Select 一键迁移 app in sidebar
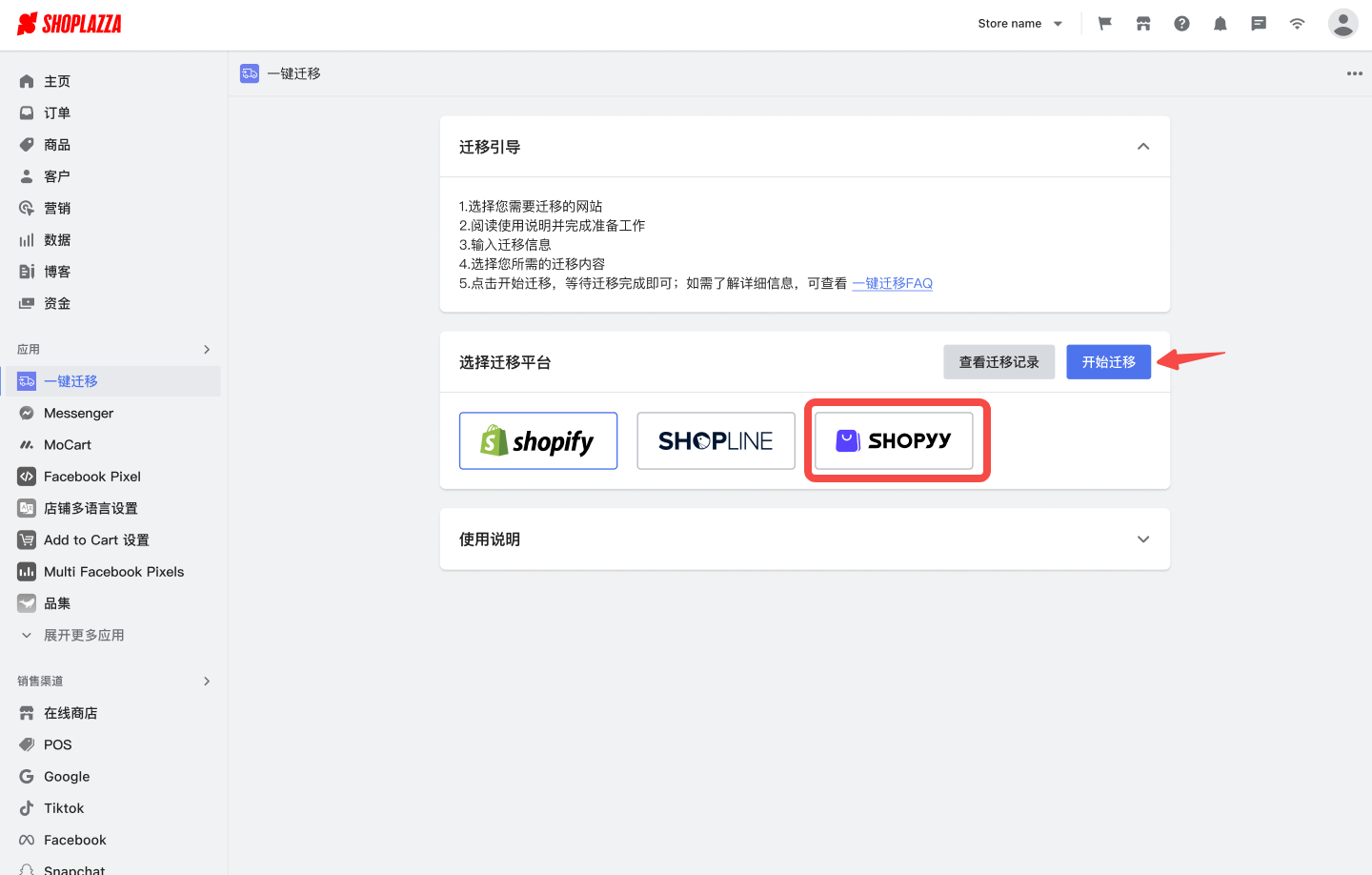Viewport: 1372px width, 875px height. pyautogui.click(x=111, y=381)
